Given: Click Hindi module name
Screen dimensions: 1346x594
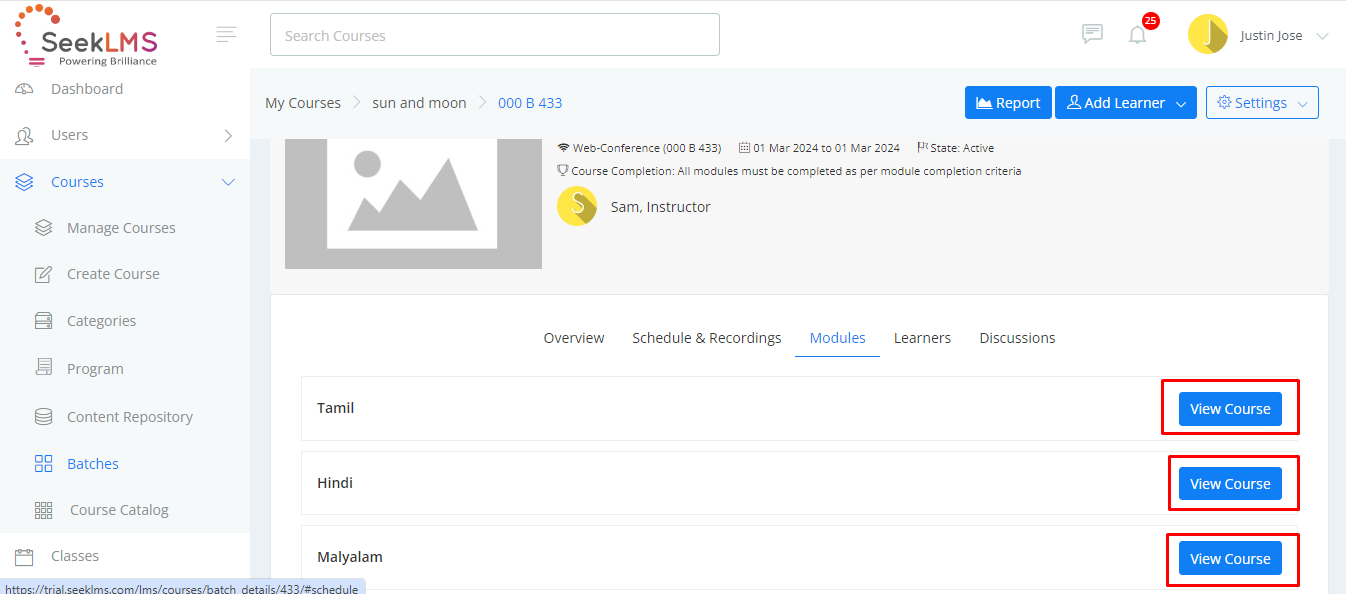Looking at the screenshot, I should click(x=335, y=483).
